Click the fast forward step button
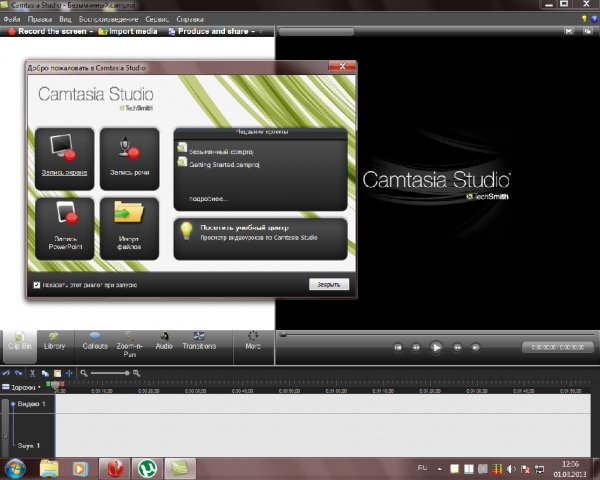600x480 pixels. coord(457,348)
